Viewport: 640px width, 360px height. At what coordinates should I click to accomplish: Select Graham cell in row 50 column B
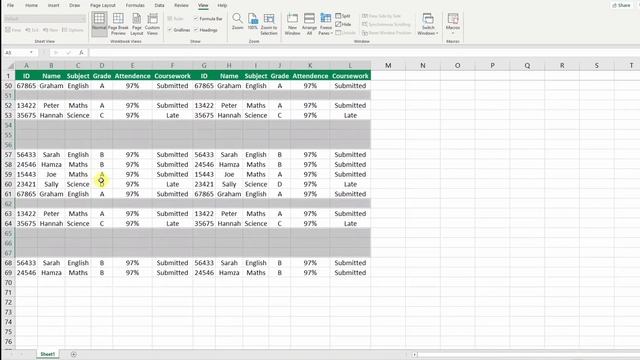tap(51, 86)
